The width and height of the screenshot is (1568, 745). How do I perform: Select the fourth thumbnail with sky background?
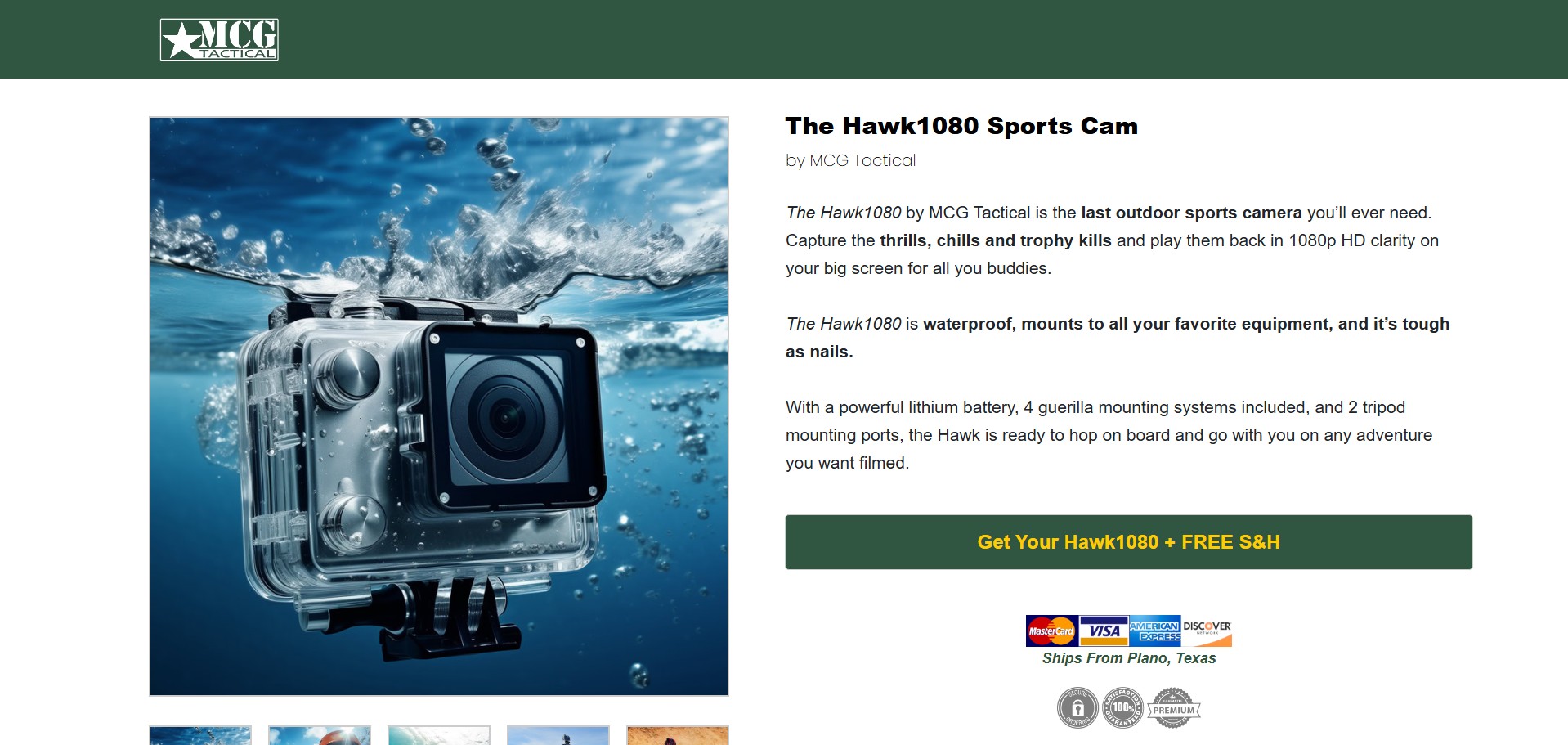558,735
